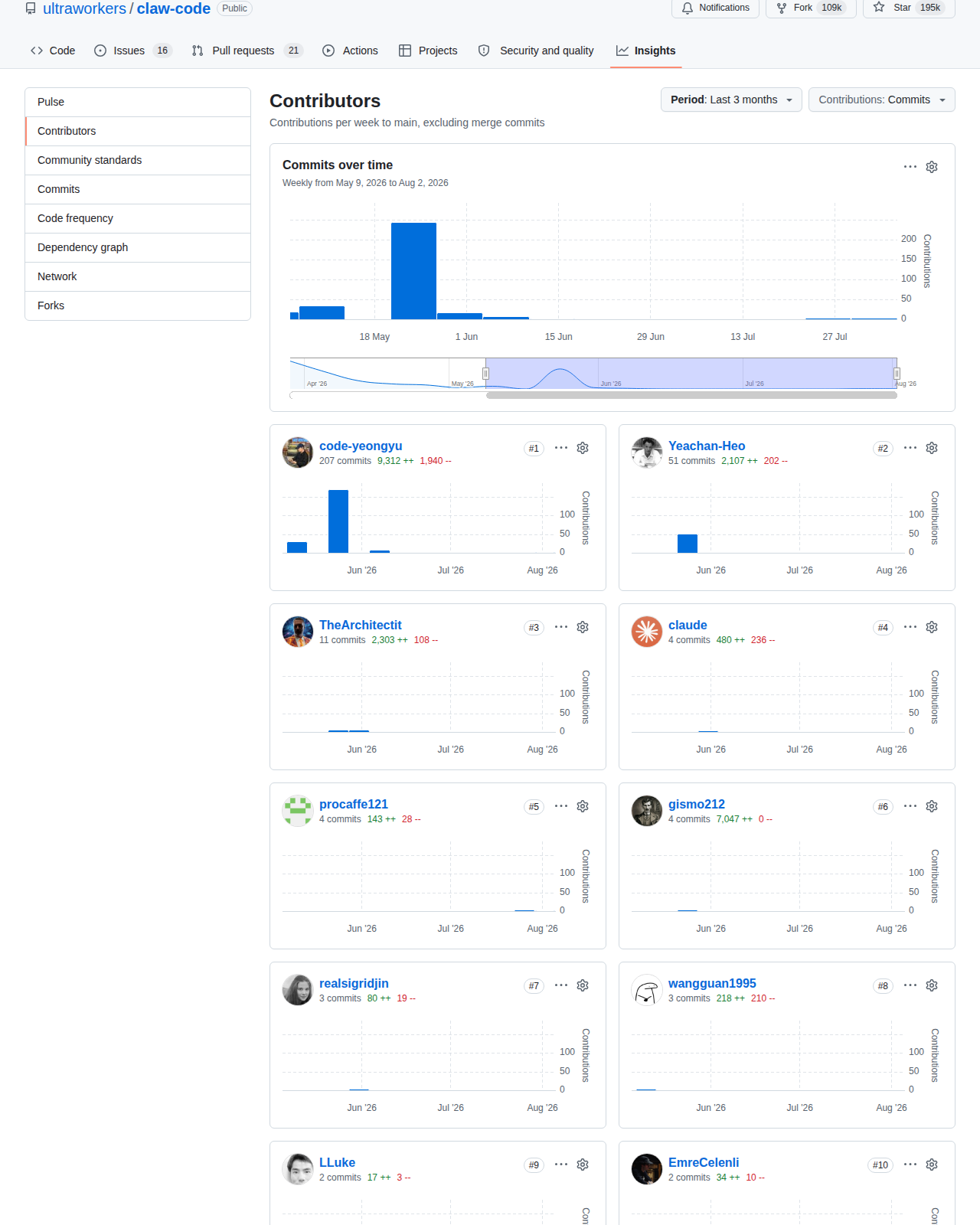Click the Notifications bell button

pyautogui.click(x=716, y=8)
